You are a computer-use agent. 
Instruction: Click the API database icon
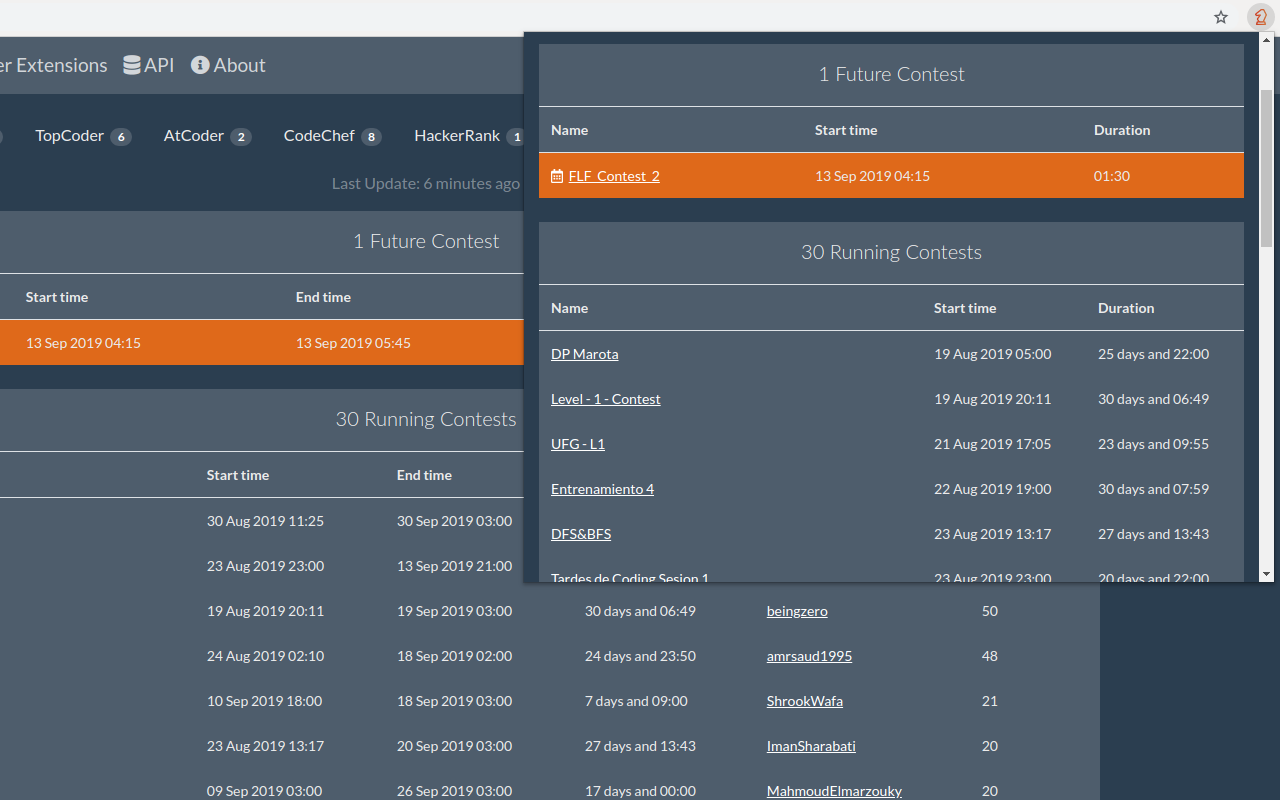click(132, 65)
